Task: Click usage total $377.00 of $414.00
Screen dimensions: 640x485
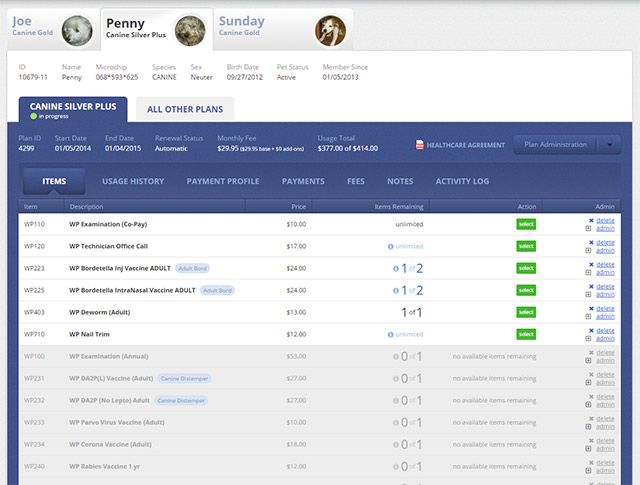Action: click(348, 149)
